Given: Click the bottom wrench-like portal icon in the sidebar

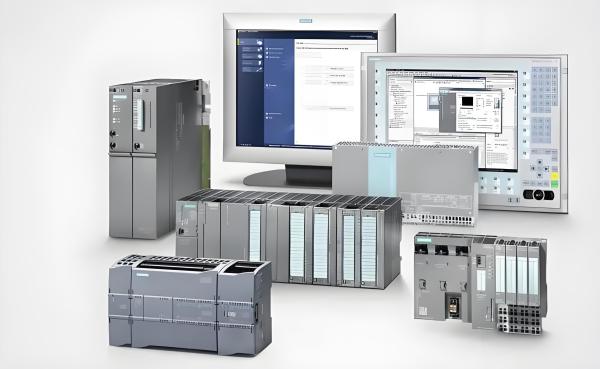Looking at the screenshot, I should click(x=259, y=70).
